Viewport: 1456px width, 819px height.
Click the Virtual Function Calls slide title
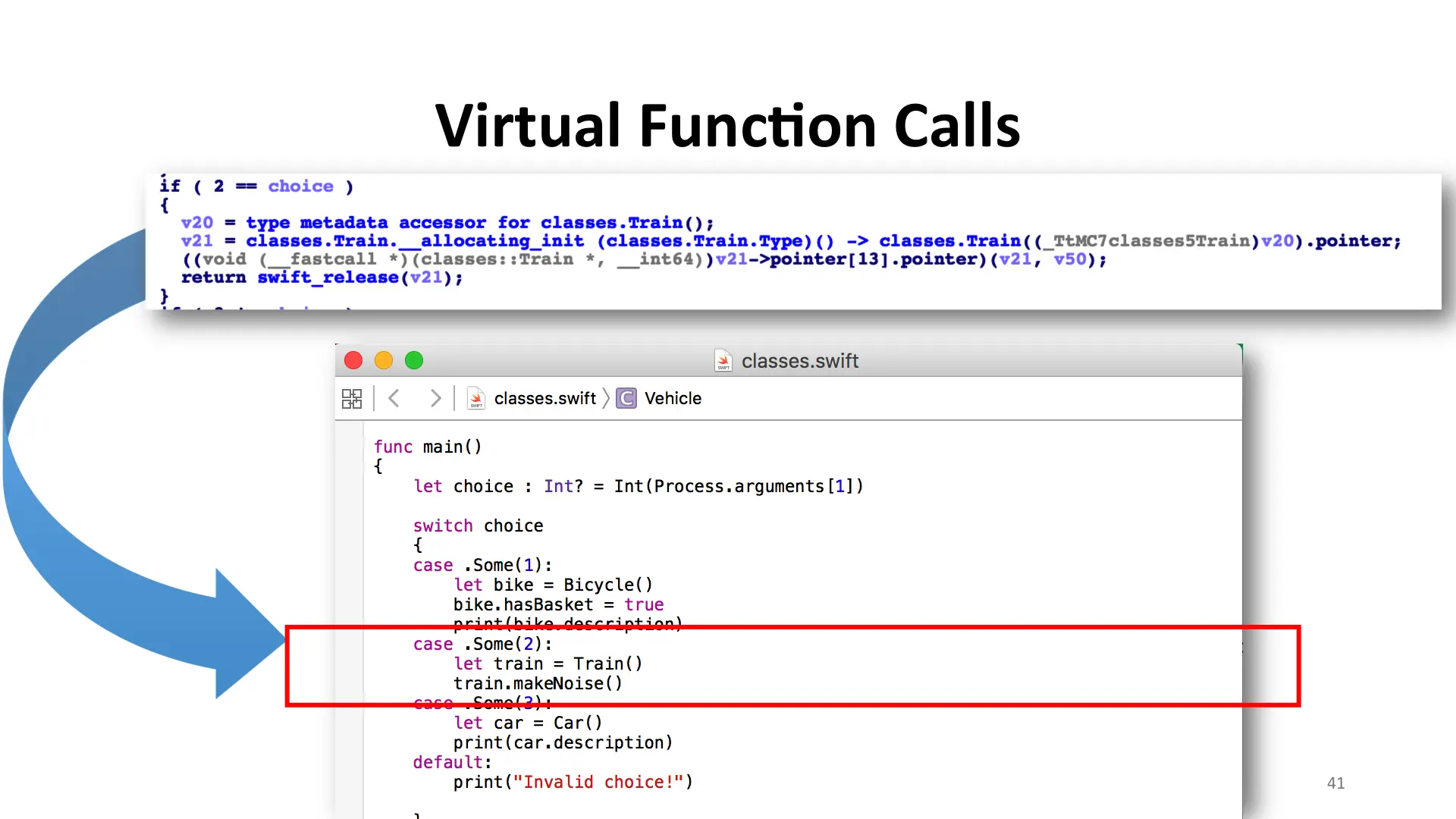click(727, 126)
